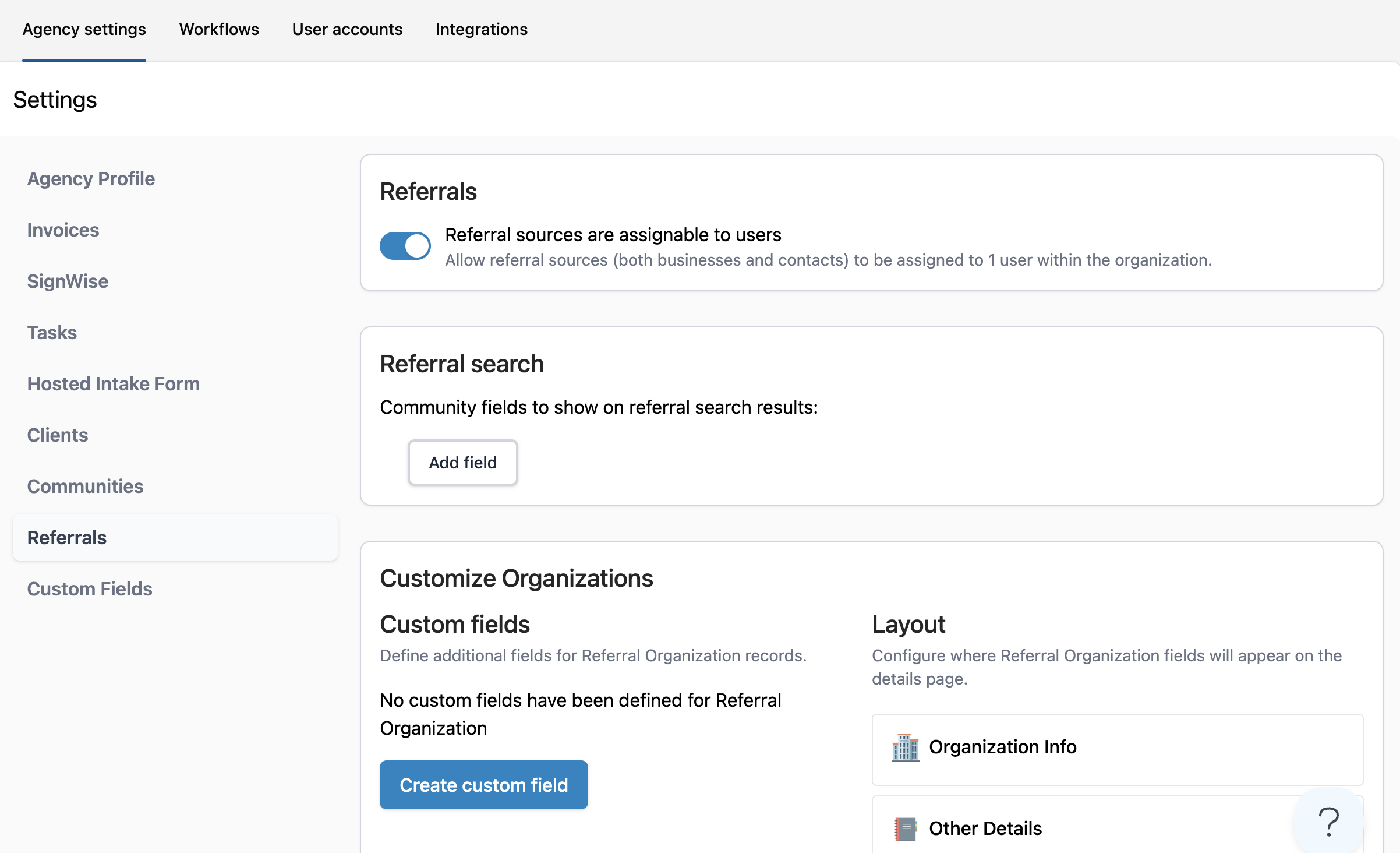
Task: Go to Tasks settings
Action: [x=52, y=333]
